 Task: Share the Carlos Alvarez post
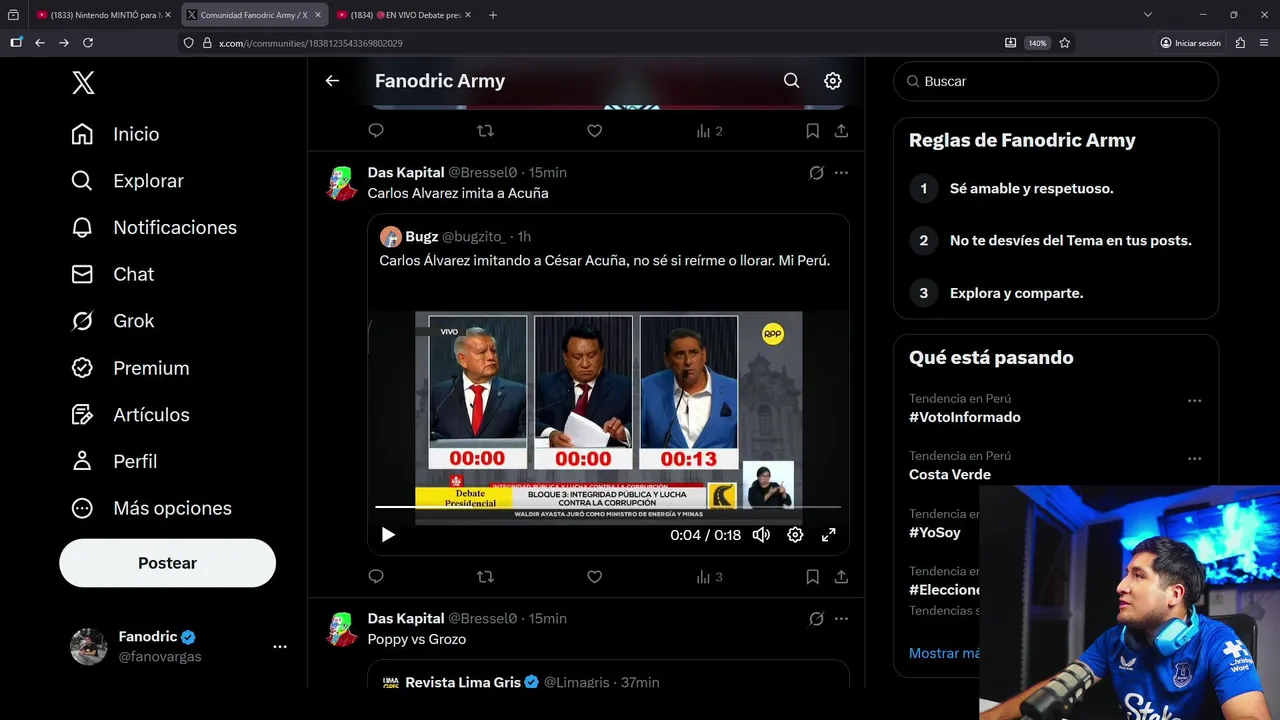click(841, 577)
